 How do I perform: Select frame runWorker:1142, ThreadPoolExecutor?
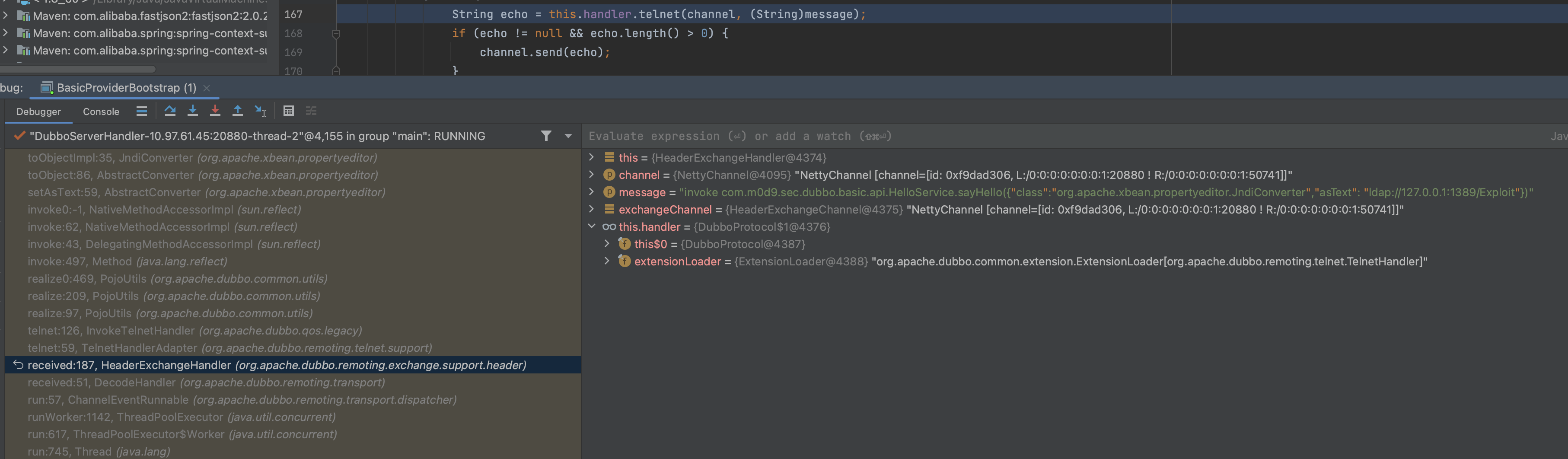tap(293, 417)
